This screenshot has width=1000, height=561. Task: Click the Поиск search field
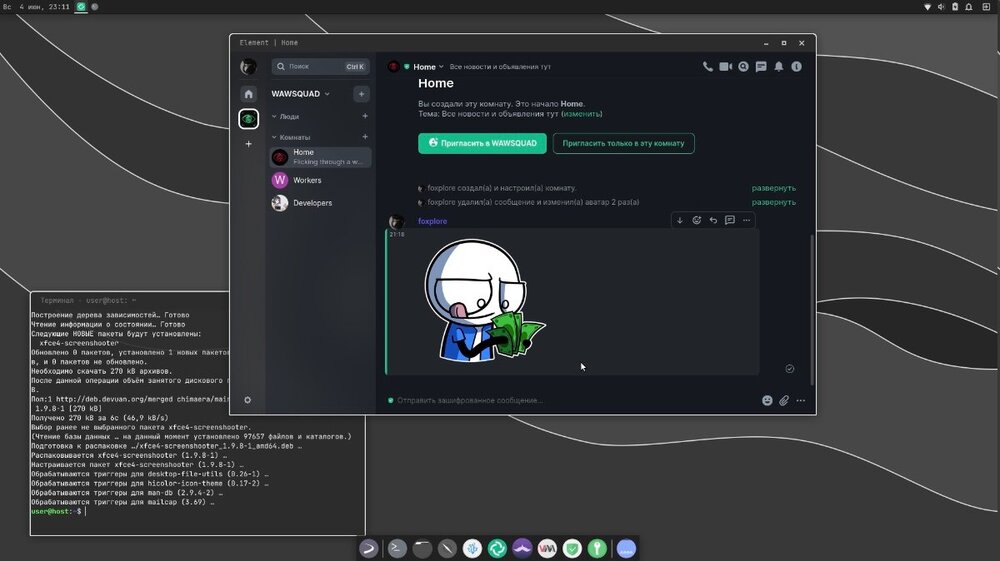[321, 66]
